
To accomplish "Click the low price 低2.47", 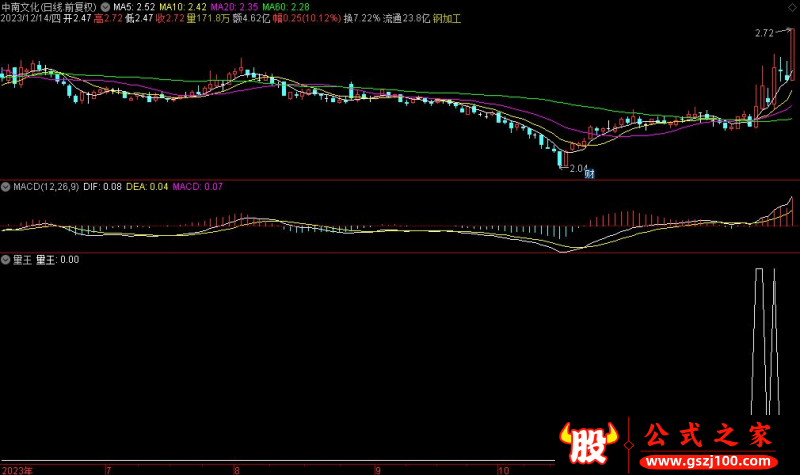I will point(139,18).
